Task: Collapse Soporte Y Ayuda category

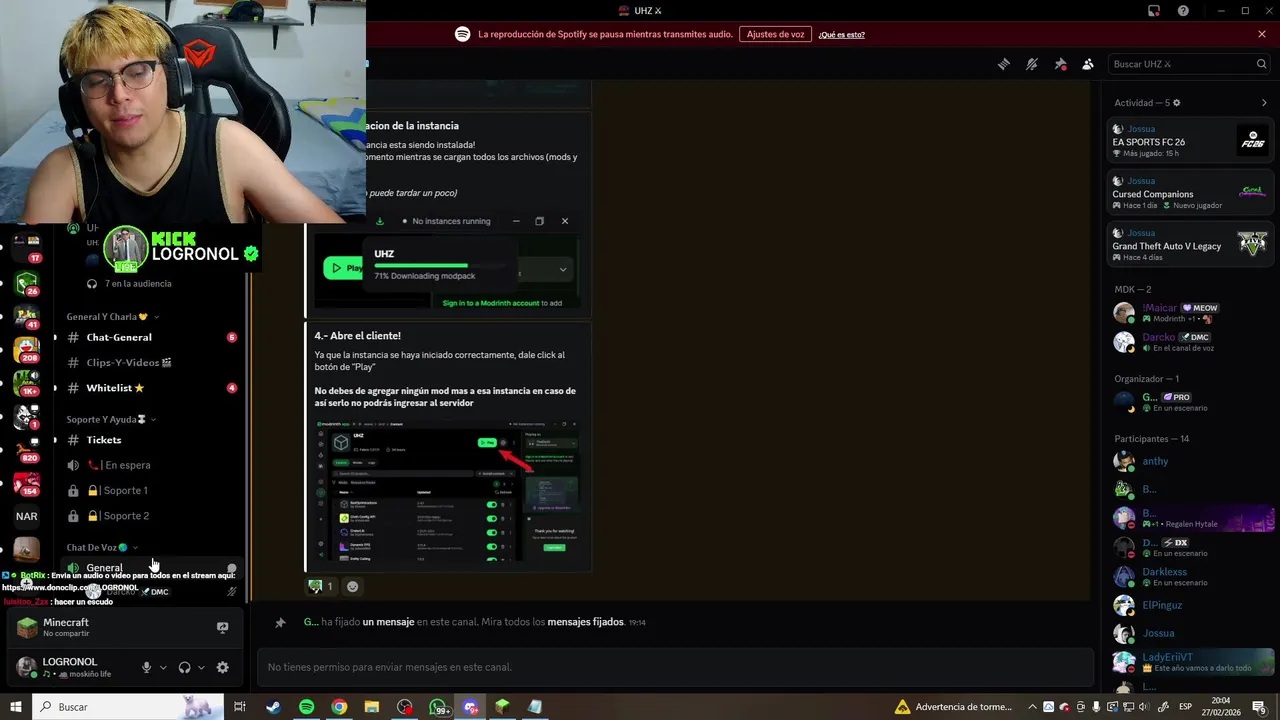Action: click(112, 419)
